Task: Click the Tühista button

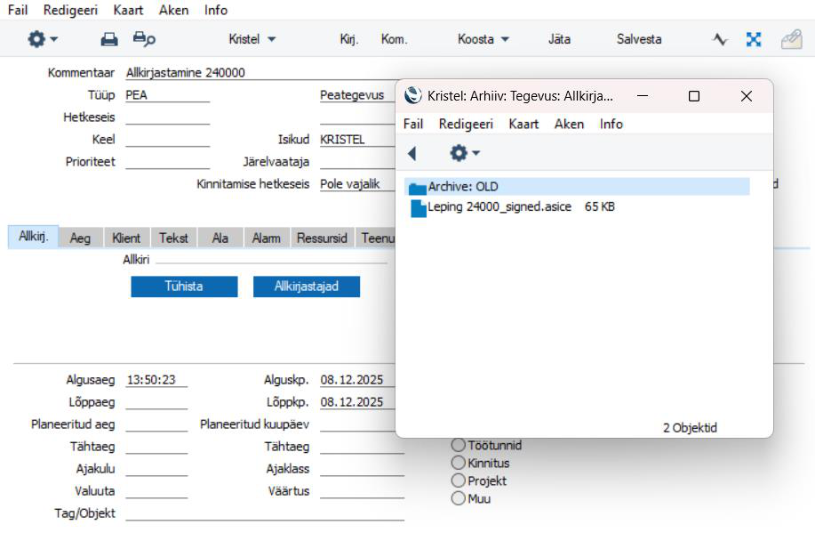Action: pyautogui.click(x=184, y=286)
